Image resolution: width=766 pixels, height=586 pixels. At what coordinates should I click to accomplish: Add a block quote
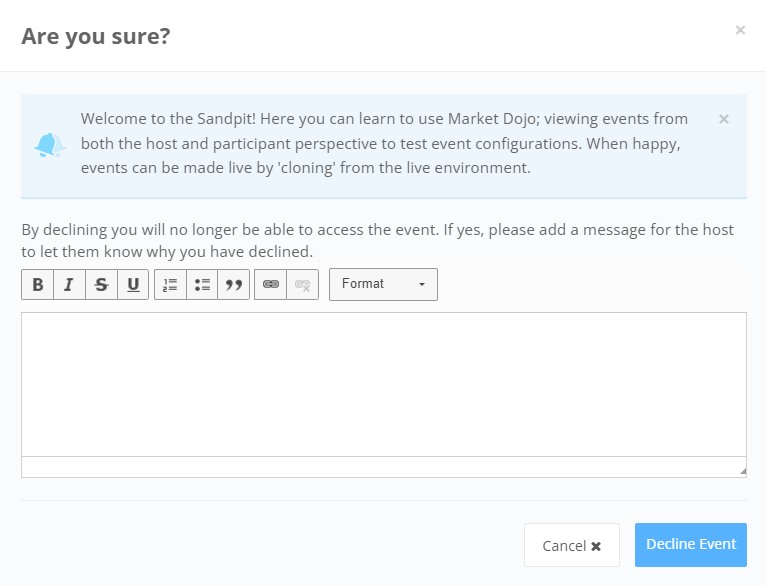(234, 284)
